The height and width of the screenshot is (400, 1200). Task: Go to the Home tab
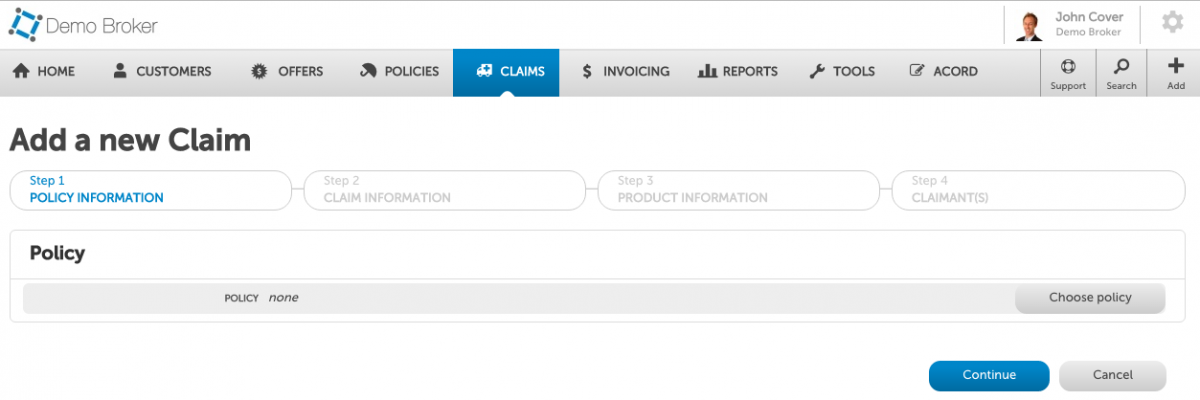coord(43,72)
